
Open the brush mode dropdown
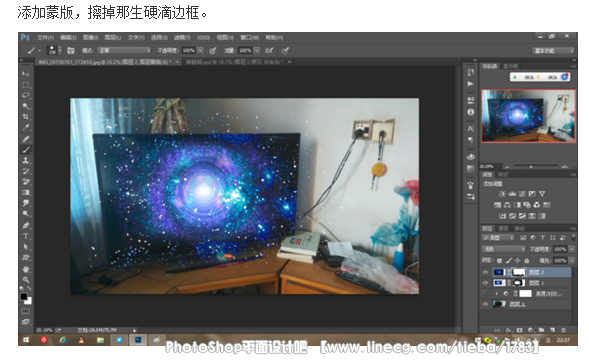pos(124,50)
